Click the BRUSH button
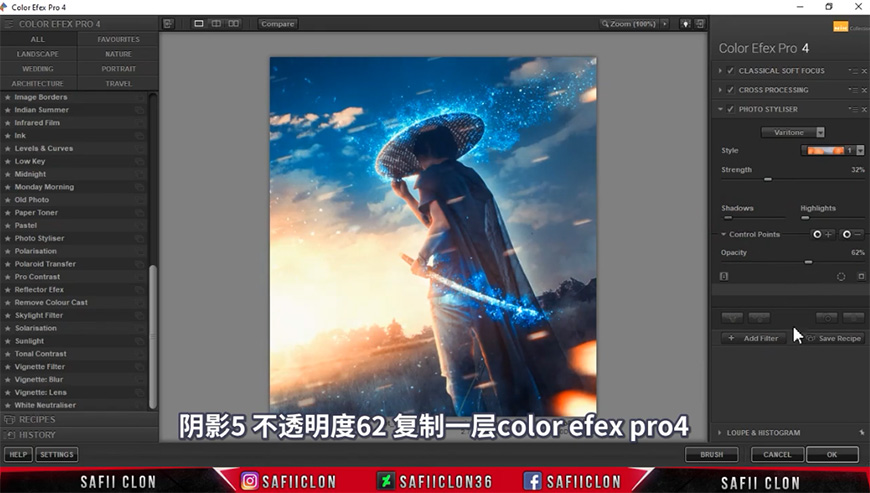870x493 pixels. click(711, 455)
